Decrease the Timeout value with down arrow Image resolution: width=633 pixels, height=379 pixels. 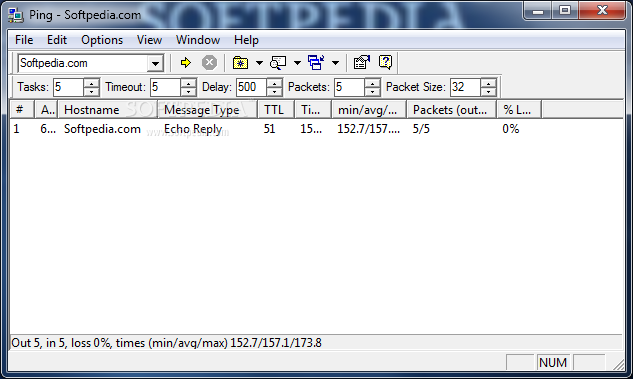[189, 92]
